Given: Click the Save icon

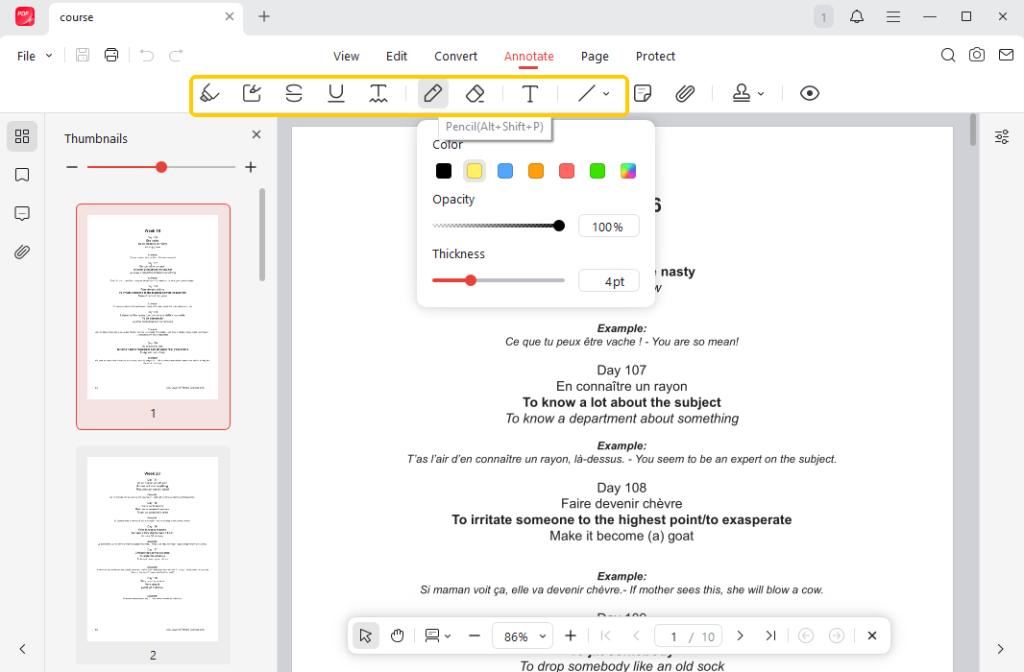Looking at the screenshot, I should pos(82,55).
